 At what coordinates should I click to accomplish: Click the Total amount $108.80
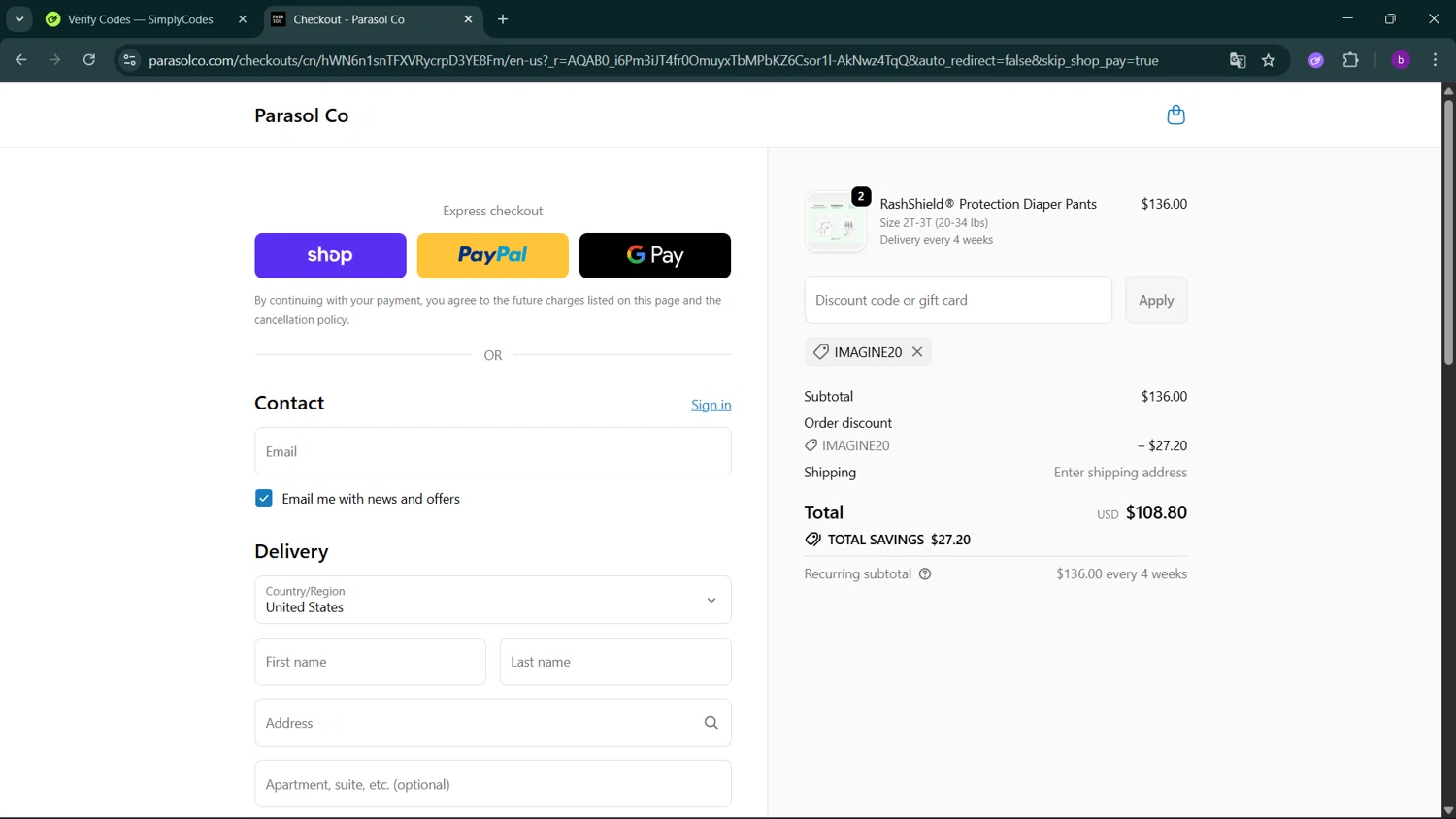[1156, 512]
